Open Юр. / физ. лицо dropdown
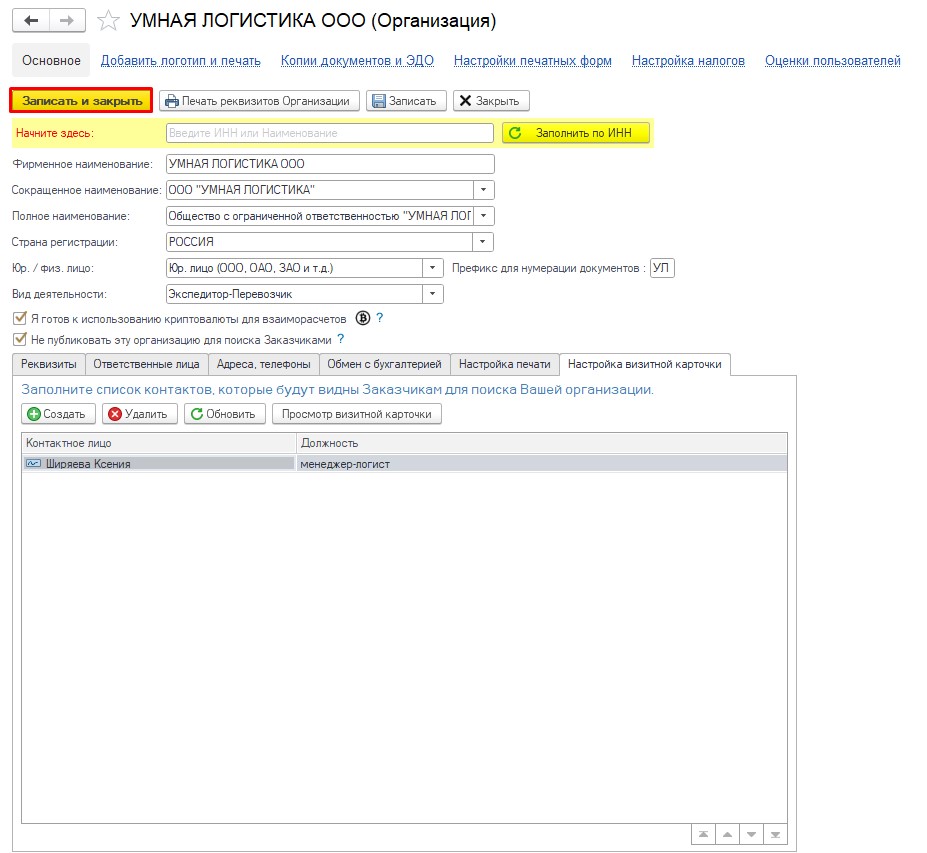 coord(433,268)
